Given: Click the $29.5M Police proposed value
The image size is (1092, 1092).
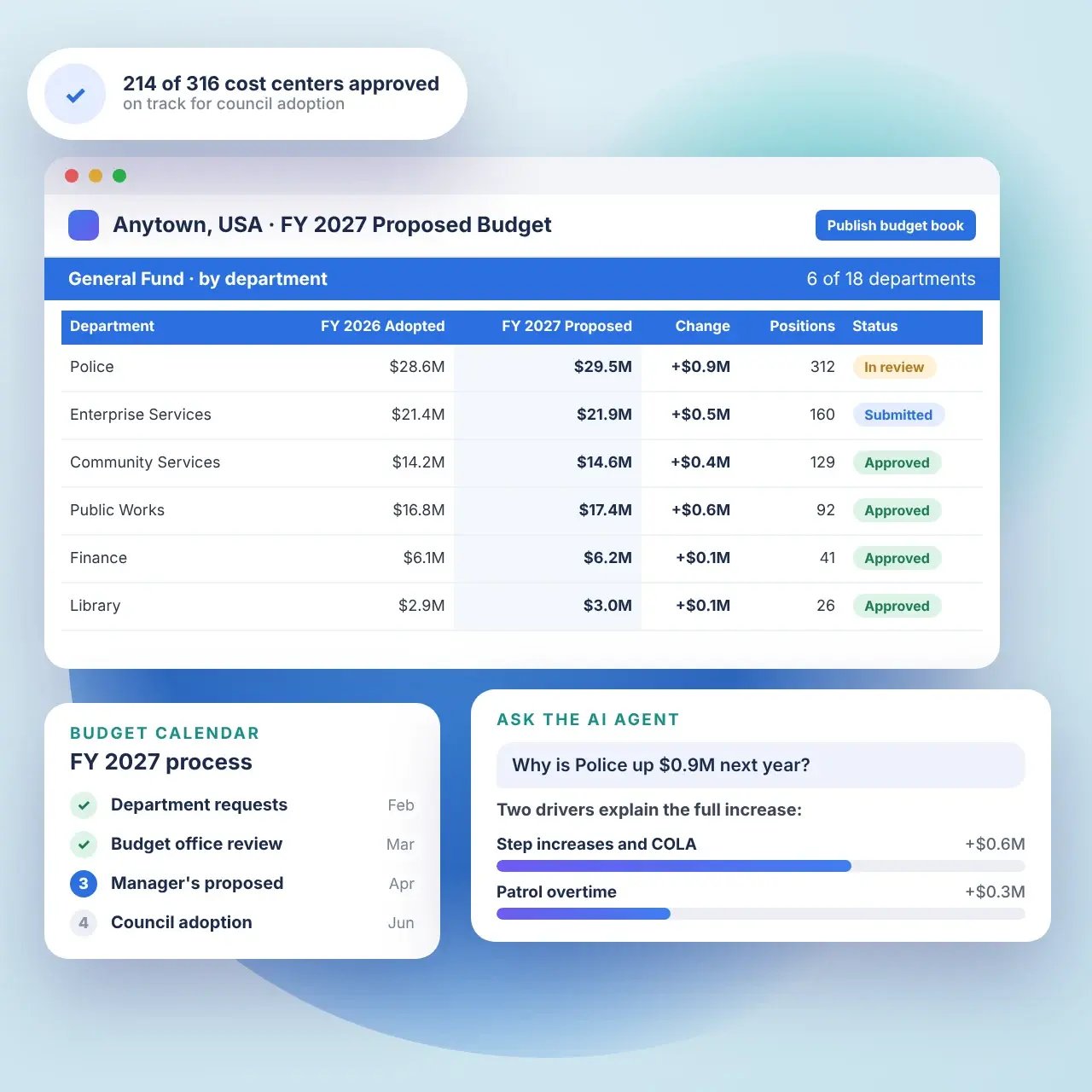Looking at the screenshot, I should tap(602, 367).
